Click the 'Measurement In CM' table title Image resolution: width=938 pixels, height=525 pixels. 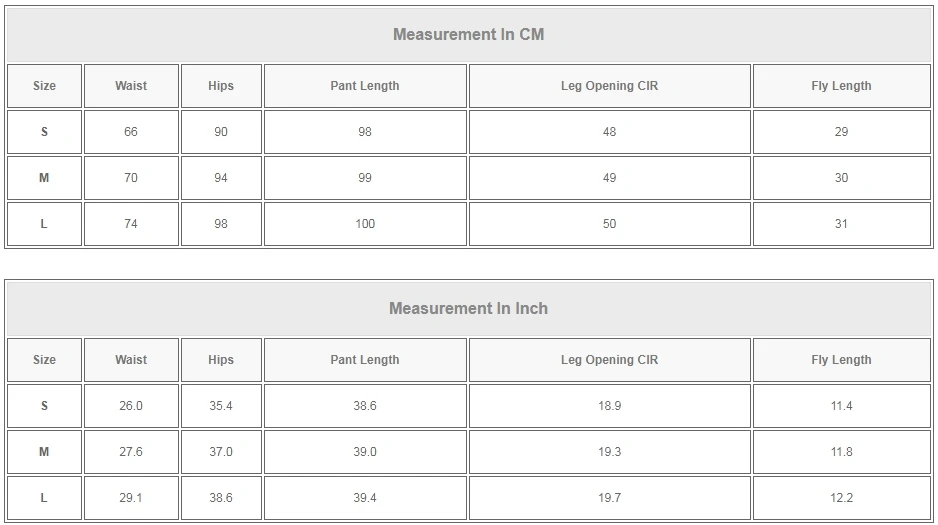click(x=468, y=35)
